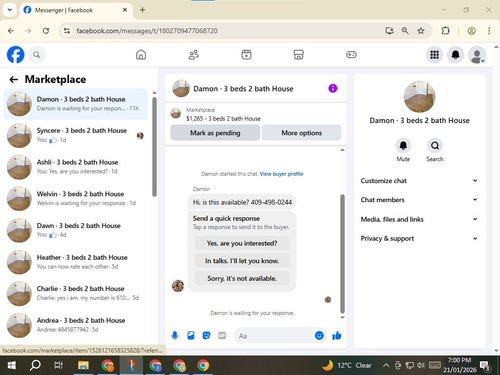Open the emoji picker smiley icon

click(319, 335)
